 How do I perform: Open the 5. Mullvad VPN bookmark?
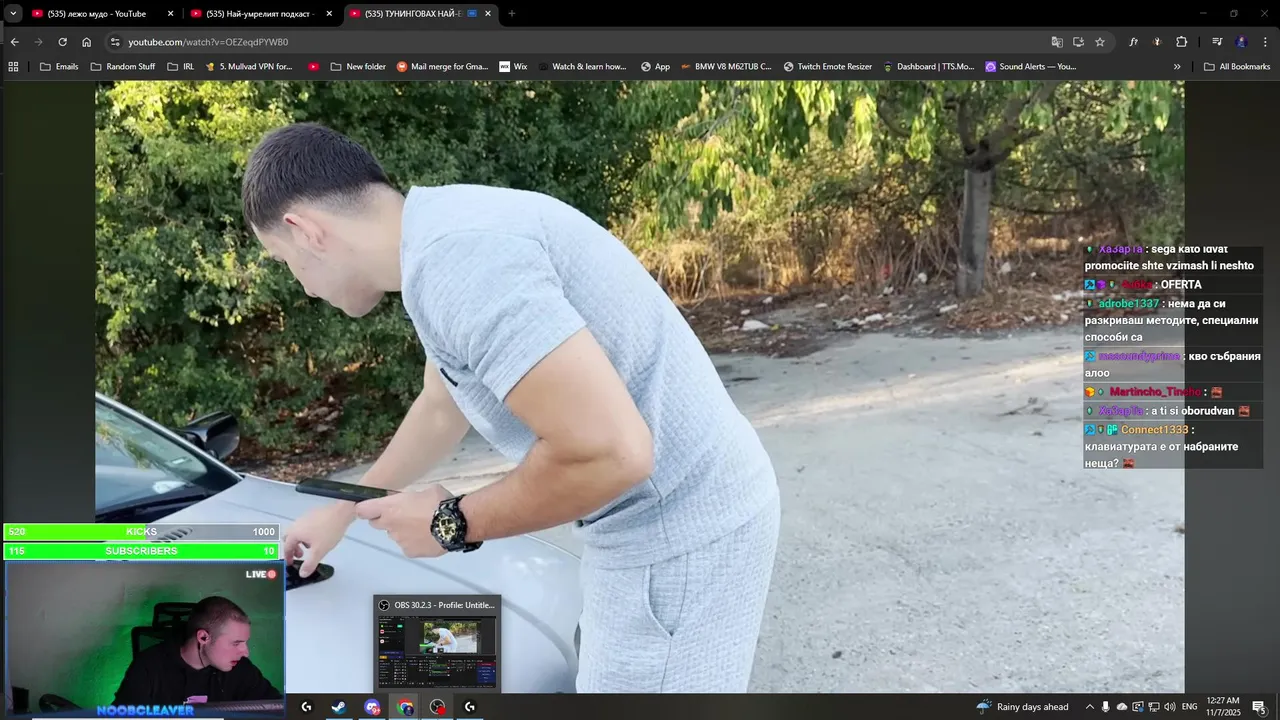(249, 67)
